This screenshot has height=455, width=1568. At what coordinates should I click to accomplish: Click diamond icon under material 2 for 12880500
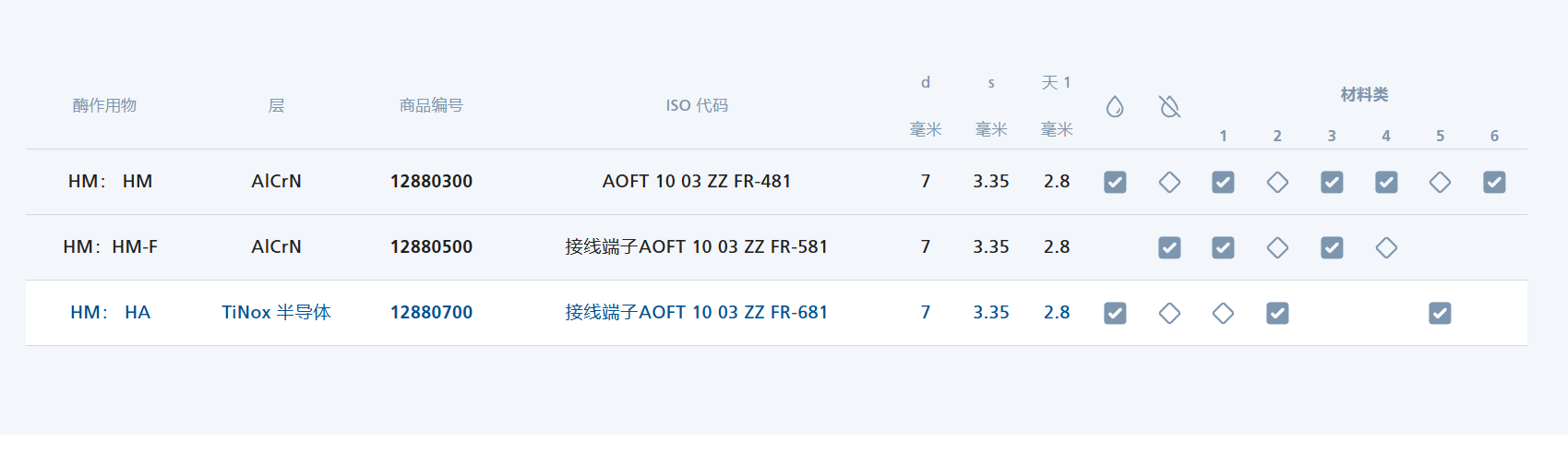tap(1277, 248)
